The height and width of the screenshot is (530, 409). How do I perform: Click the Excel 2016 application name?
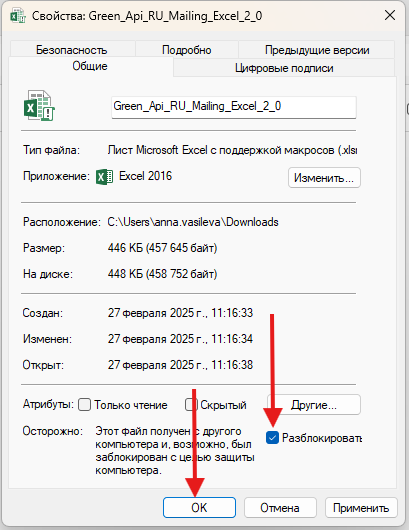point(146,176)
